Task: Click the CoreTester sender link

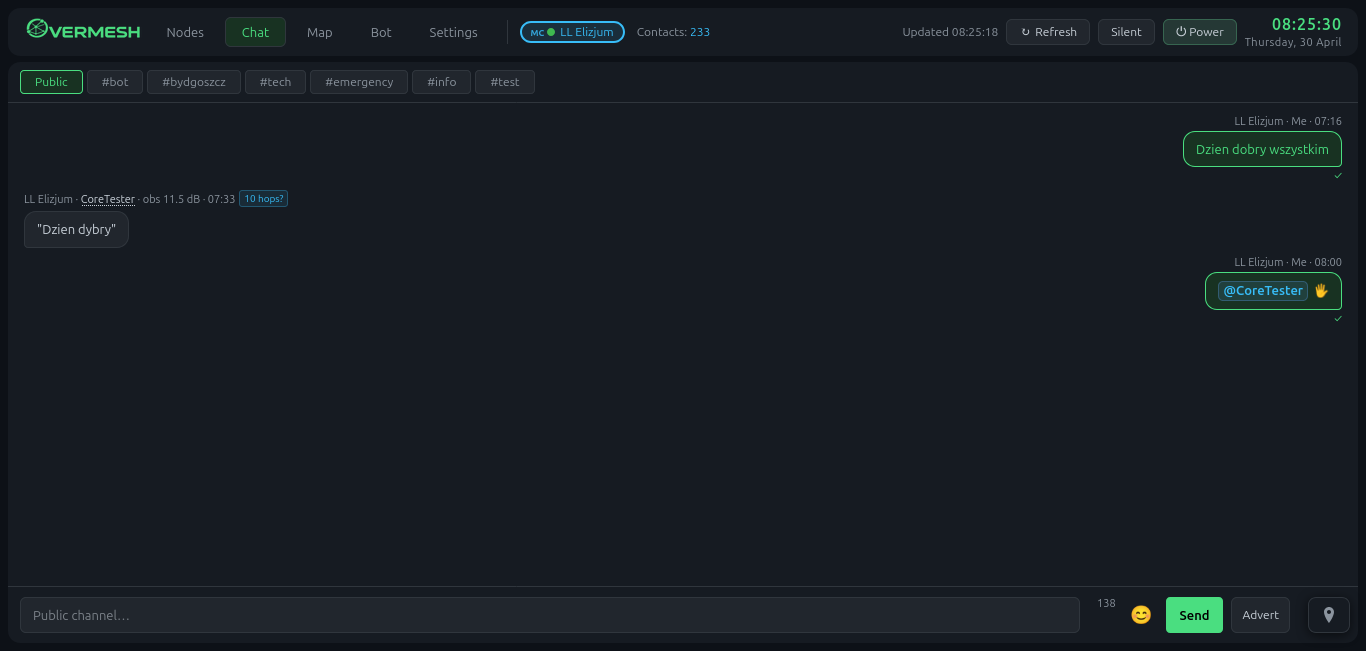Action: [x=108, y=199]
